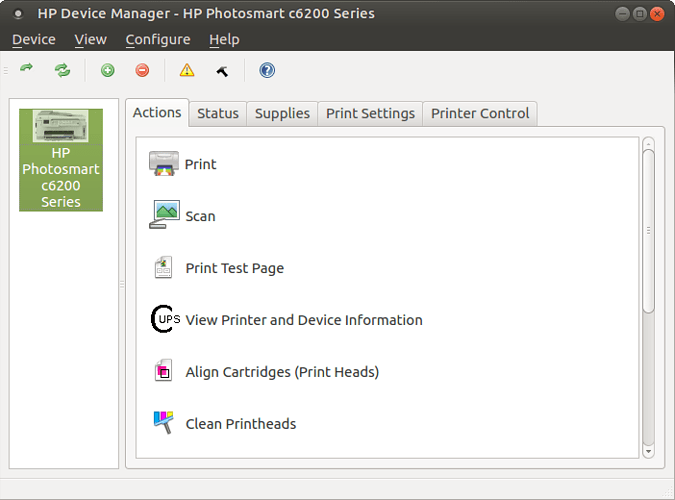The width and height of the screenshot is (675, 500).
Task: Choose the Print action label
Action: point(201,164)
